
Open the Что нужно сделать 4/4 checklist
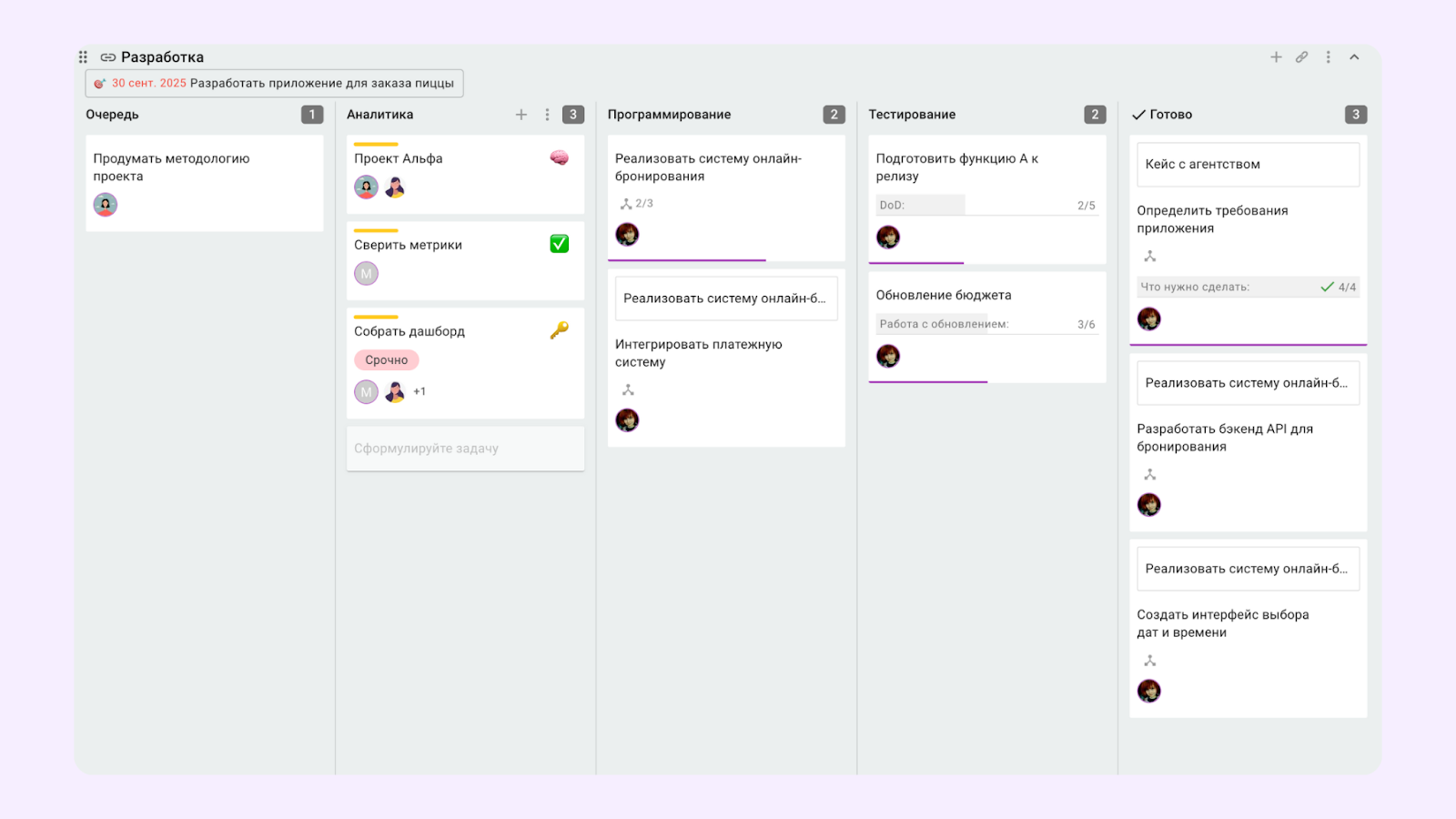coord(1248,287)
